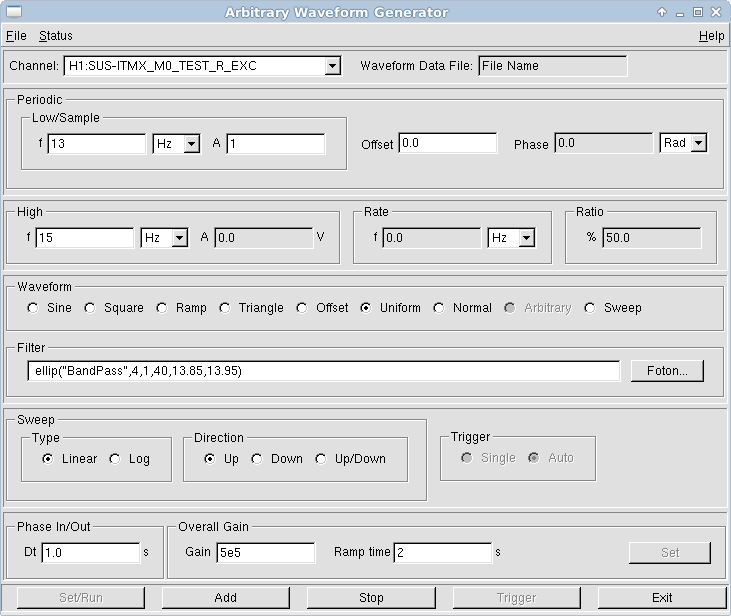Select the Square waveform radio button
This screenshot has height=616, width=731.
point(90,308)
